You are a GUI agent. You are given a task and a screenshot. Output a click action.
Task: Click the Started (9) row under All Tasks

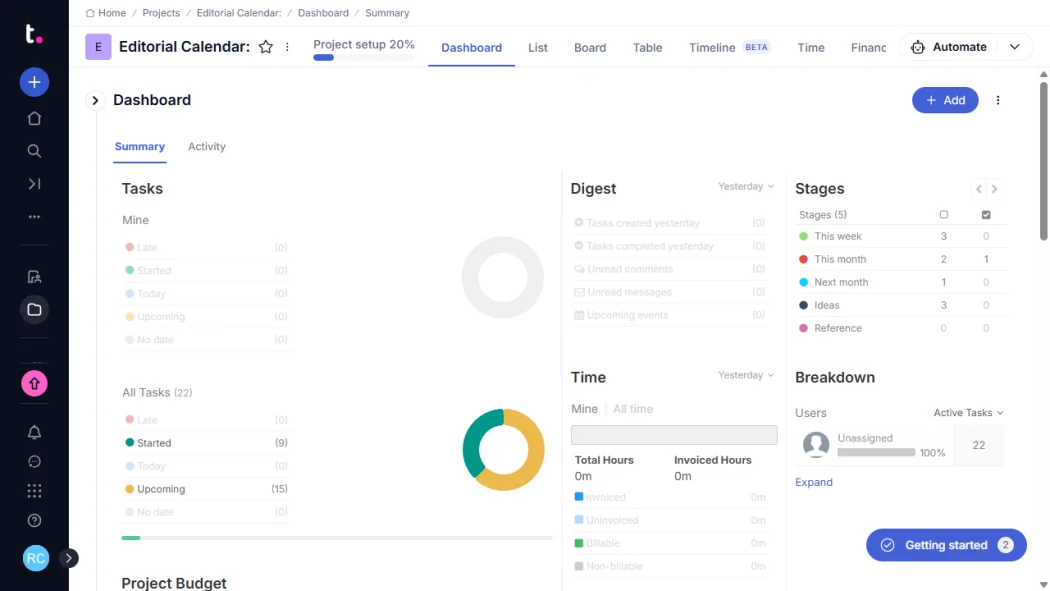(206, 443)
